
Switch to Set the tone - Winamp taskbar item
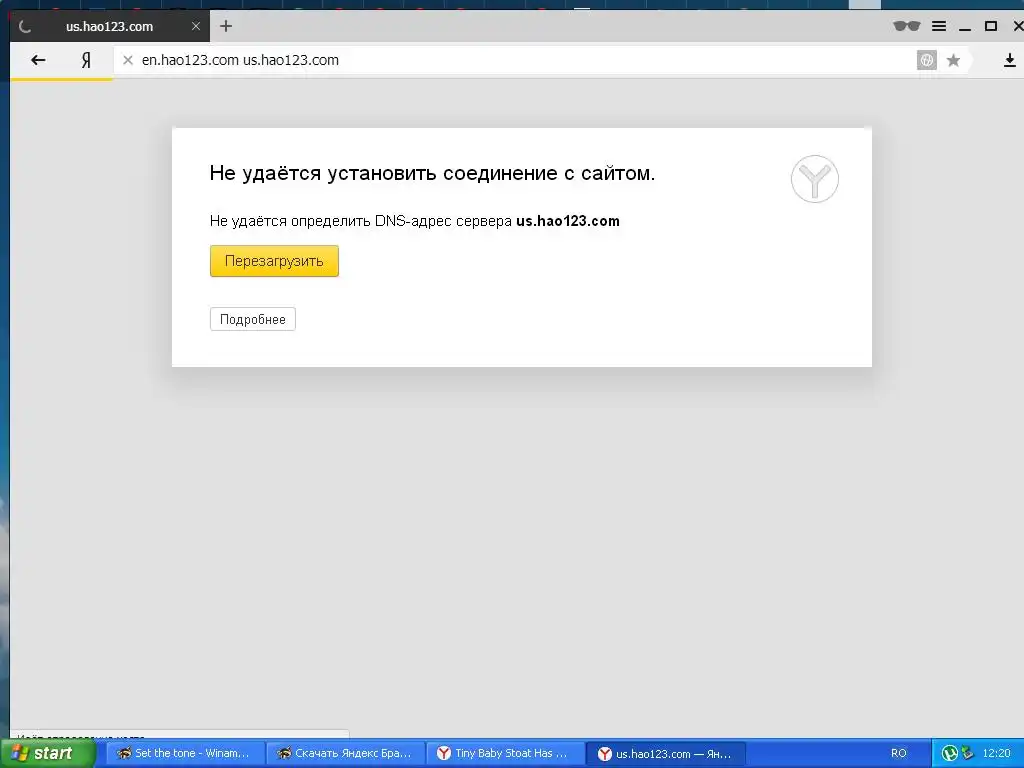184,753
